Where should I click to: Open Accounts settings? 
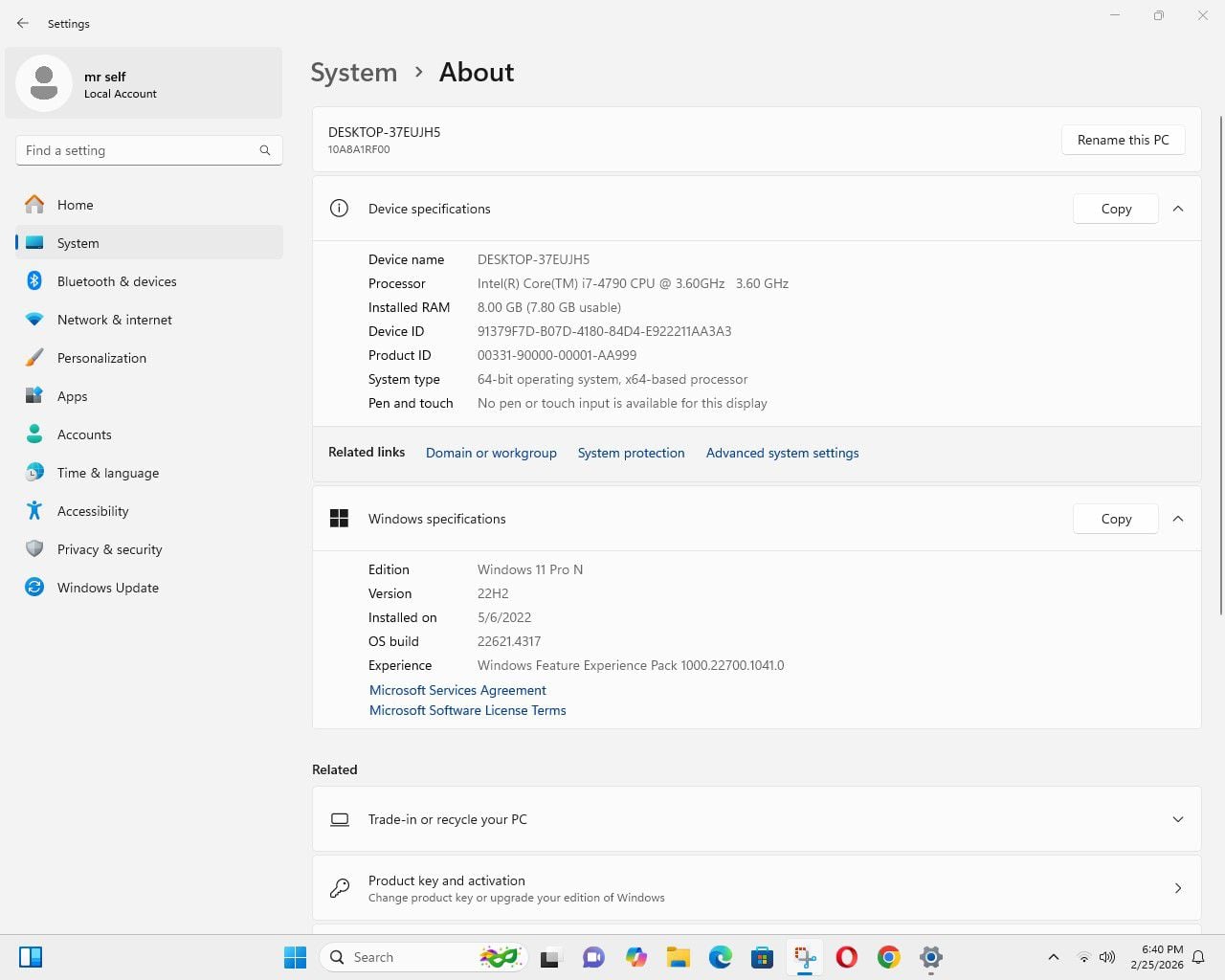149,434
